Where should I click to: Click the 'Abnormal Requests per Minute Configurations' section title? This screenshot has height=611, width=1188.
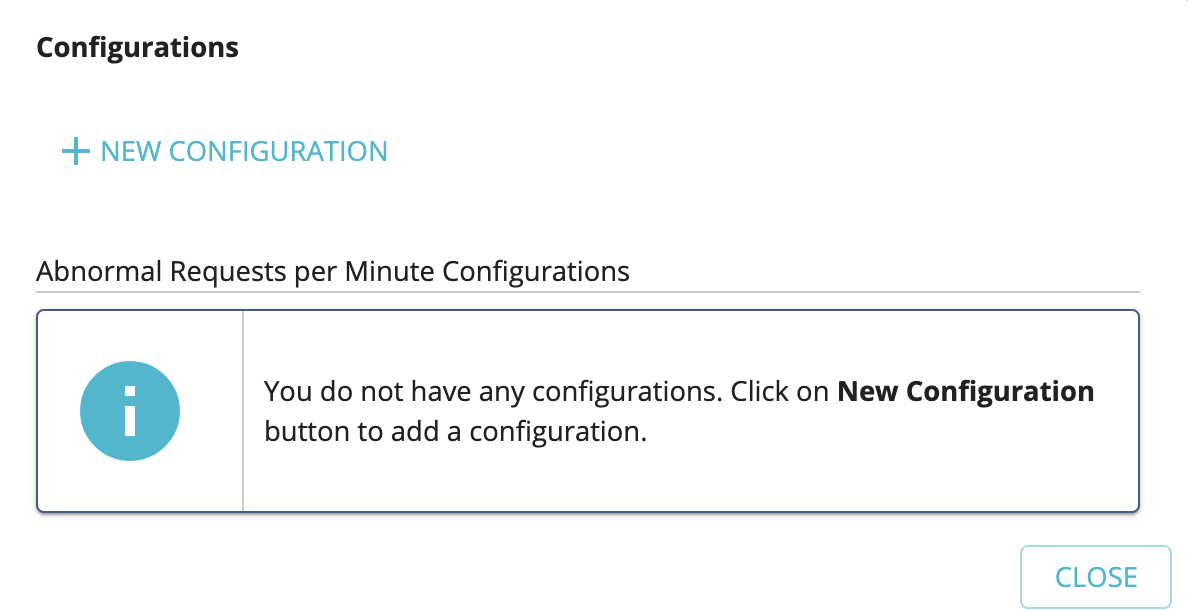tap(332, 271)
